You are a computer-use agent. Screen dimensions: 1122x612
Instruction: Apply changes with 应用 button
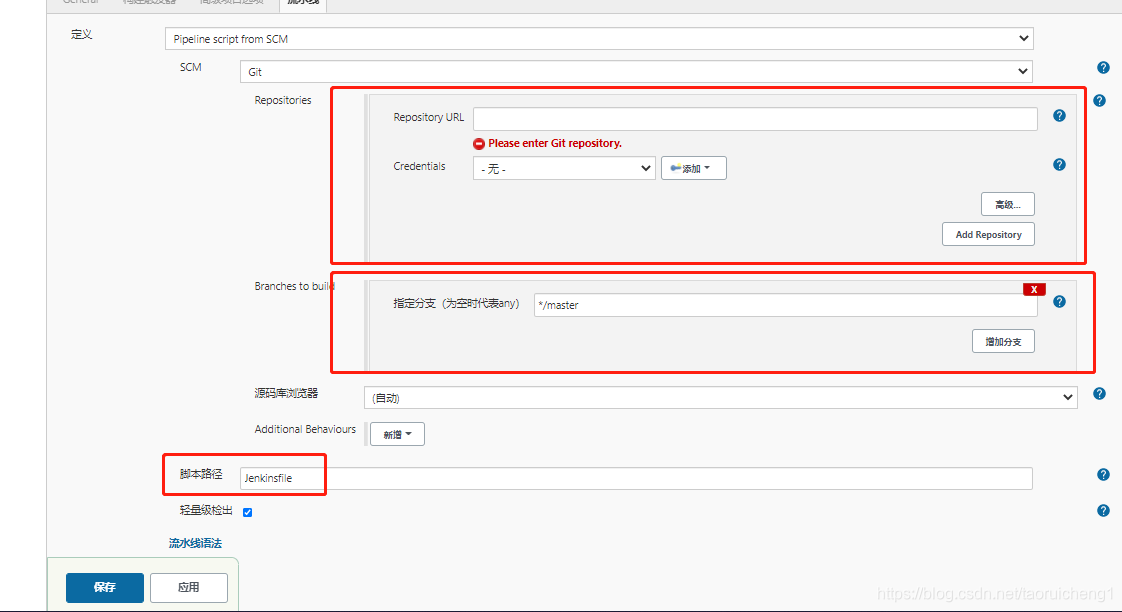click(189, 588)
